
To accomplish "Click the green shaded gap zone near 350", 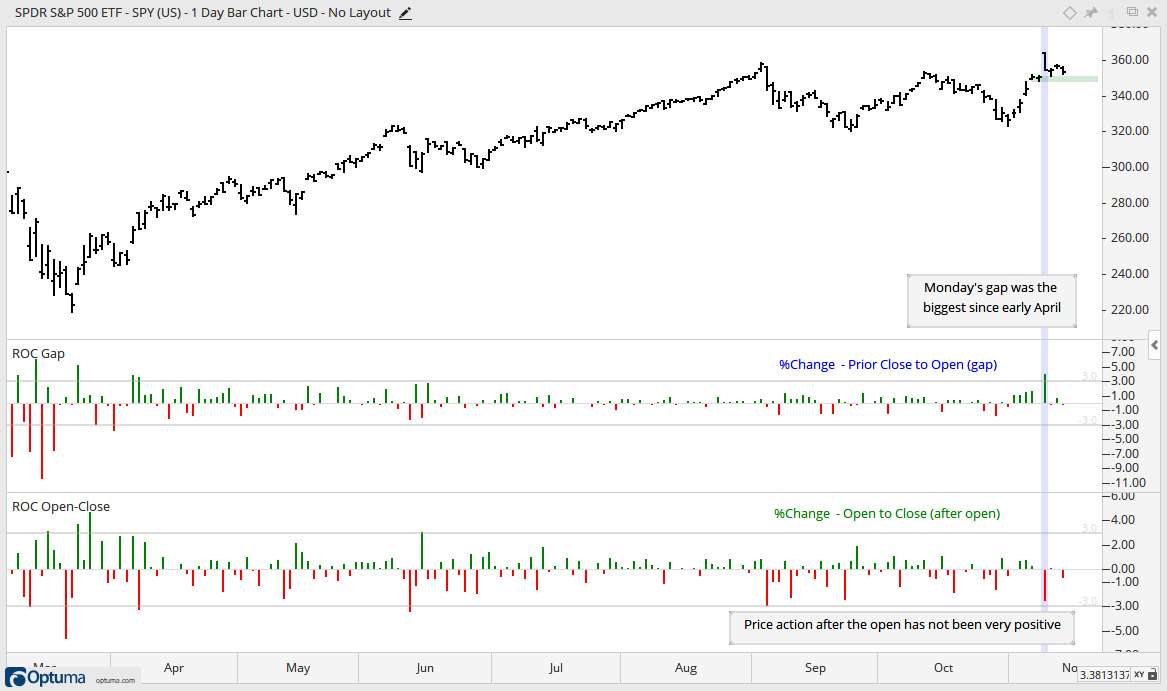I will tap(1070, 78).
